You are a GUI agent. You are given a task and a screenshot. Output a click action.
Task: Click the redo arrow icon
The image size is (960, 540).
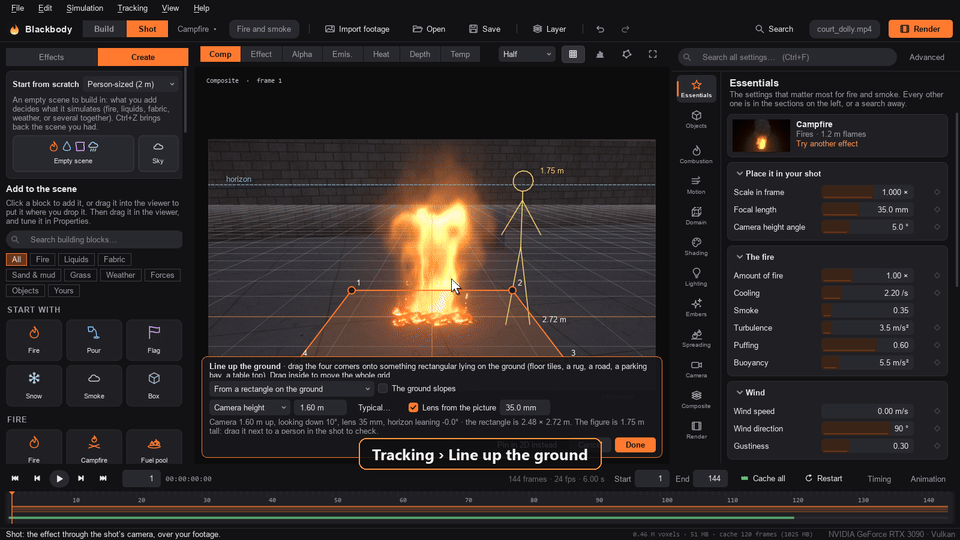(x=625, y=29)
